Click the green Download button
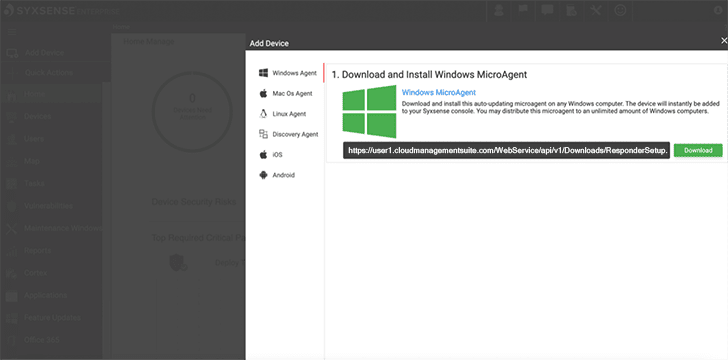The width and height of the screenshot is (728, 362). coord(698,150)
